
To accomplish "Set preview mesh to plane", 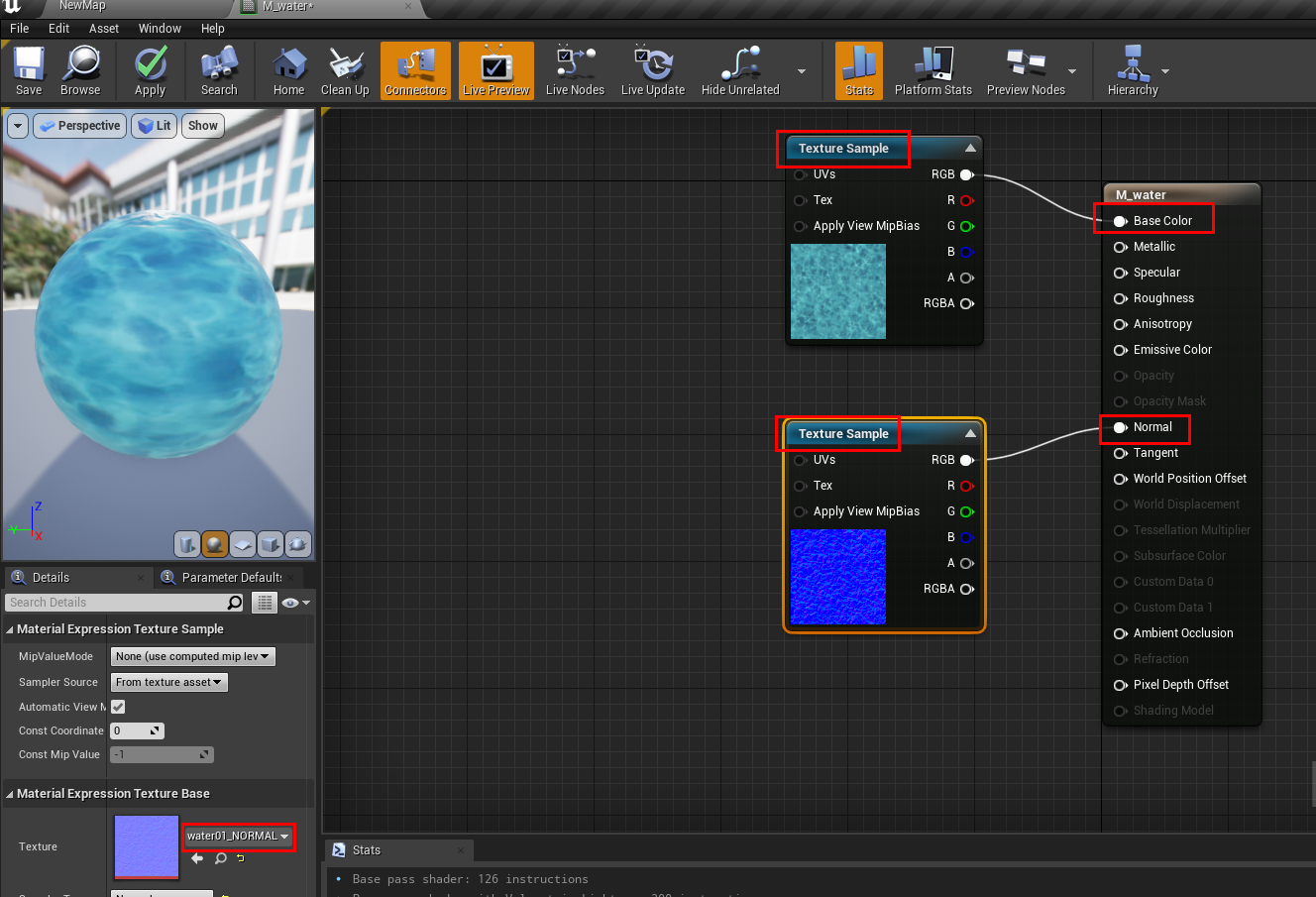I will pos(243,544).
